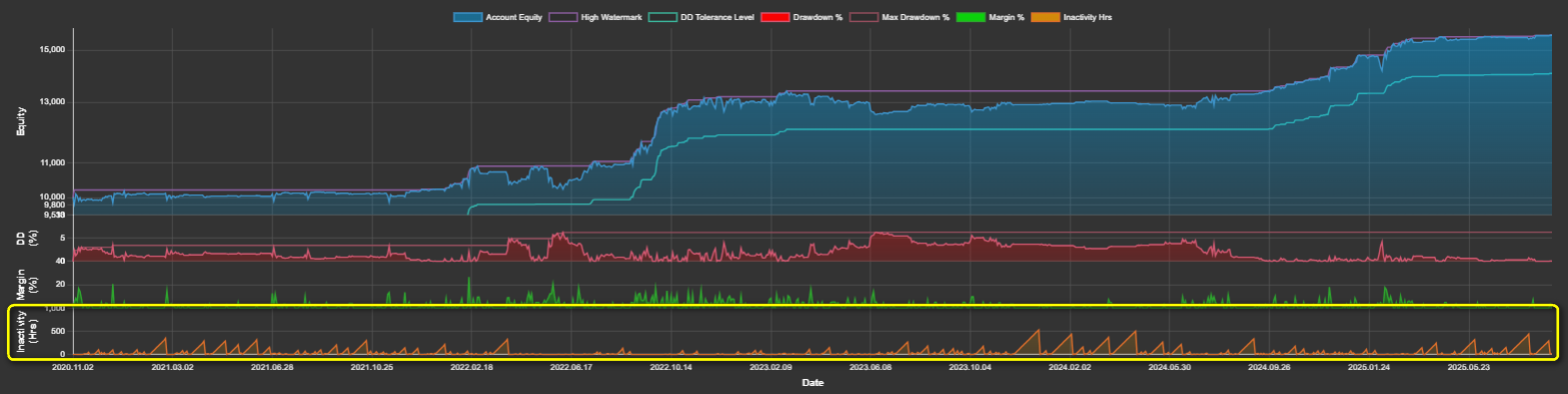Click the 10,000 equity axis value
Viewport: 1568px width, 394px height.
(53, 197)
